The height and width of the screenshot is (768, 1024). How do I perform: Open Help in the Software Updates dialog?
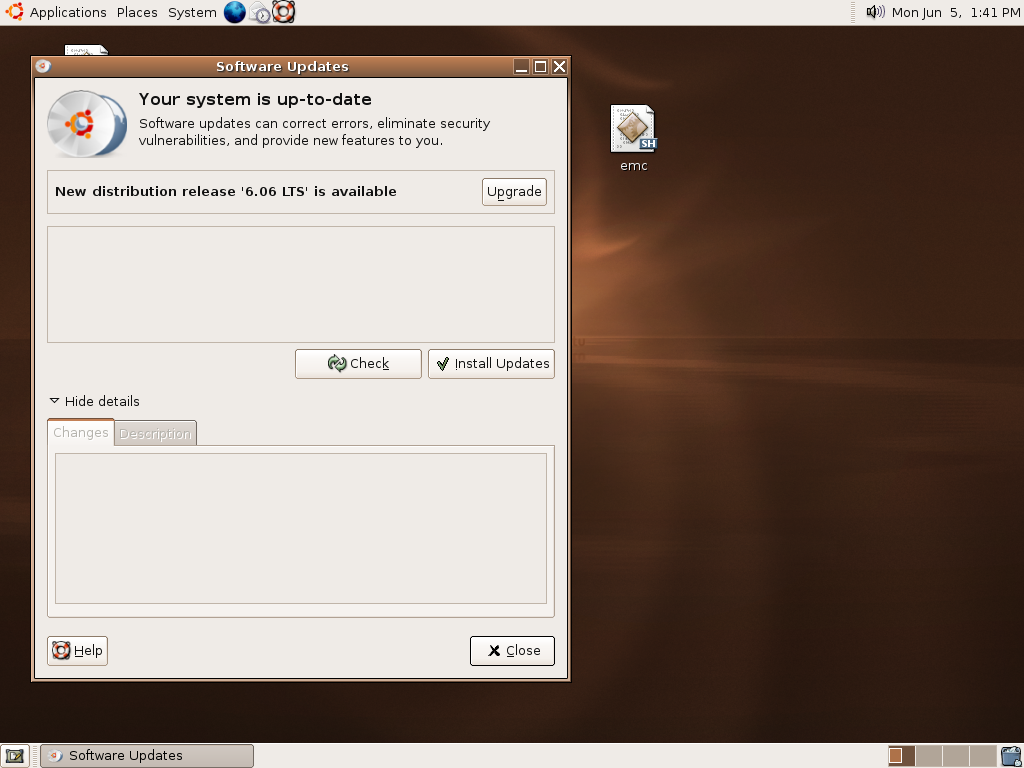click(77, 650)
